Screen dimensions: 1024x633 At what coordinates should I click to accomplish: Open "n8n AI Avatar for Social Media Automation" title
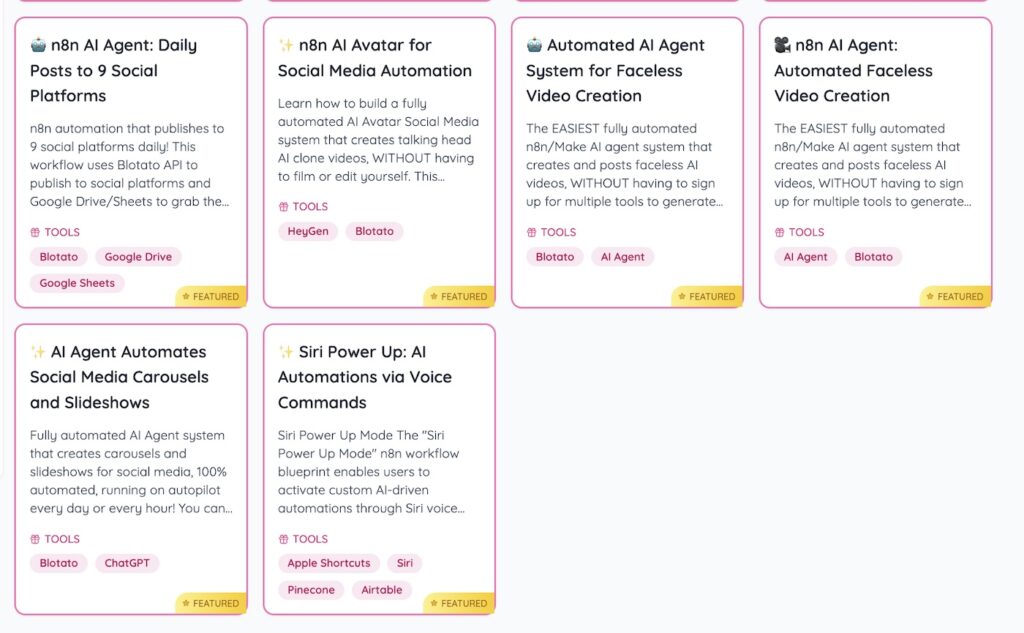[x=374, y=58]
